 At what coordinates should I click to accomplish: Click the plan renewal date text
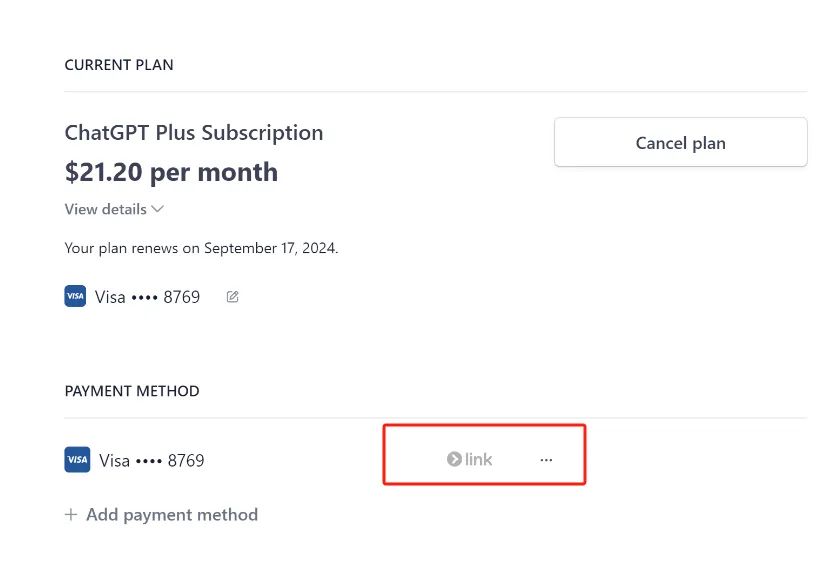[201, 248]
